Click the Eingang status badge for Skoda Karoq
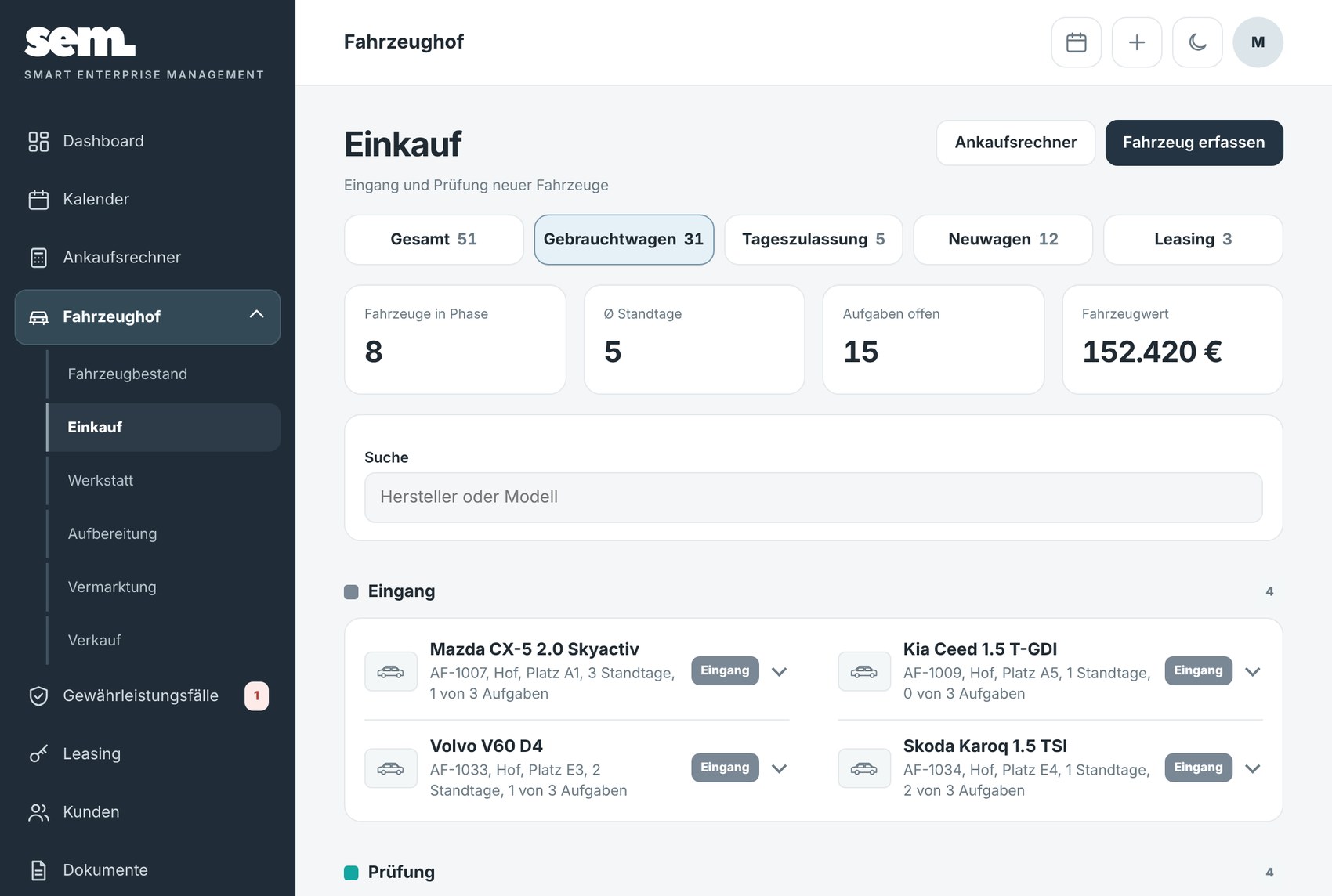This screenshot has height=896, width=1332. pos(1198,768)
